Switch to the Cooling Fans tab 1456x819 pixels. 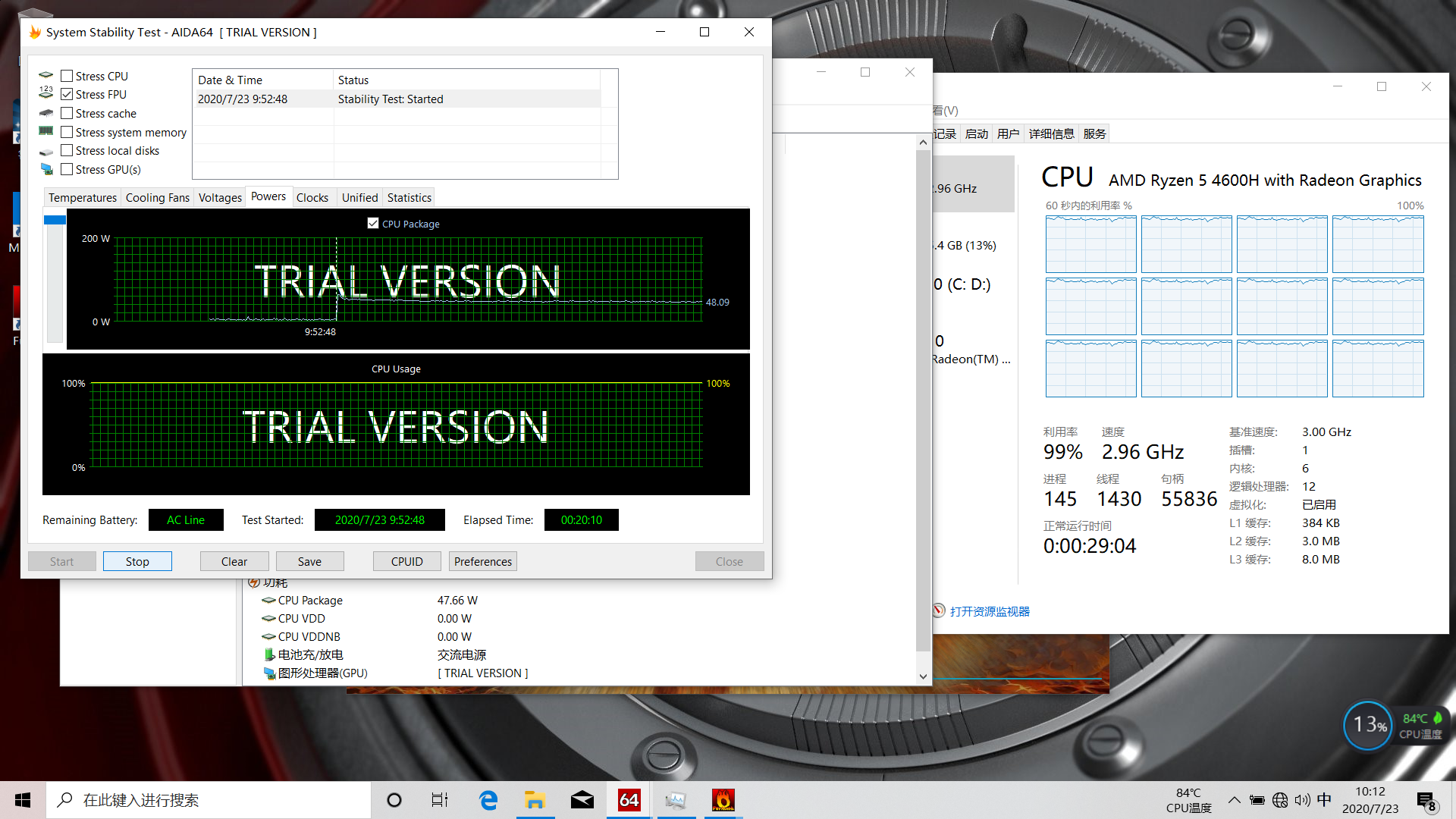(x=158, y=197)
